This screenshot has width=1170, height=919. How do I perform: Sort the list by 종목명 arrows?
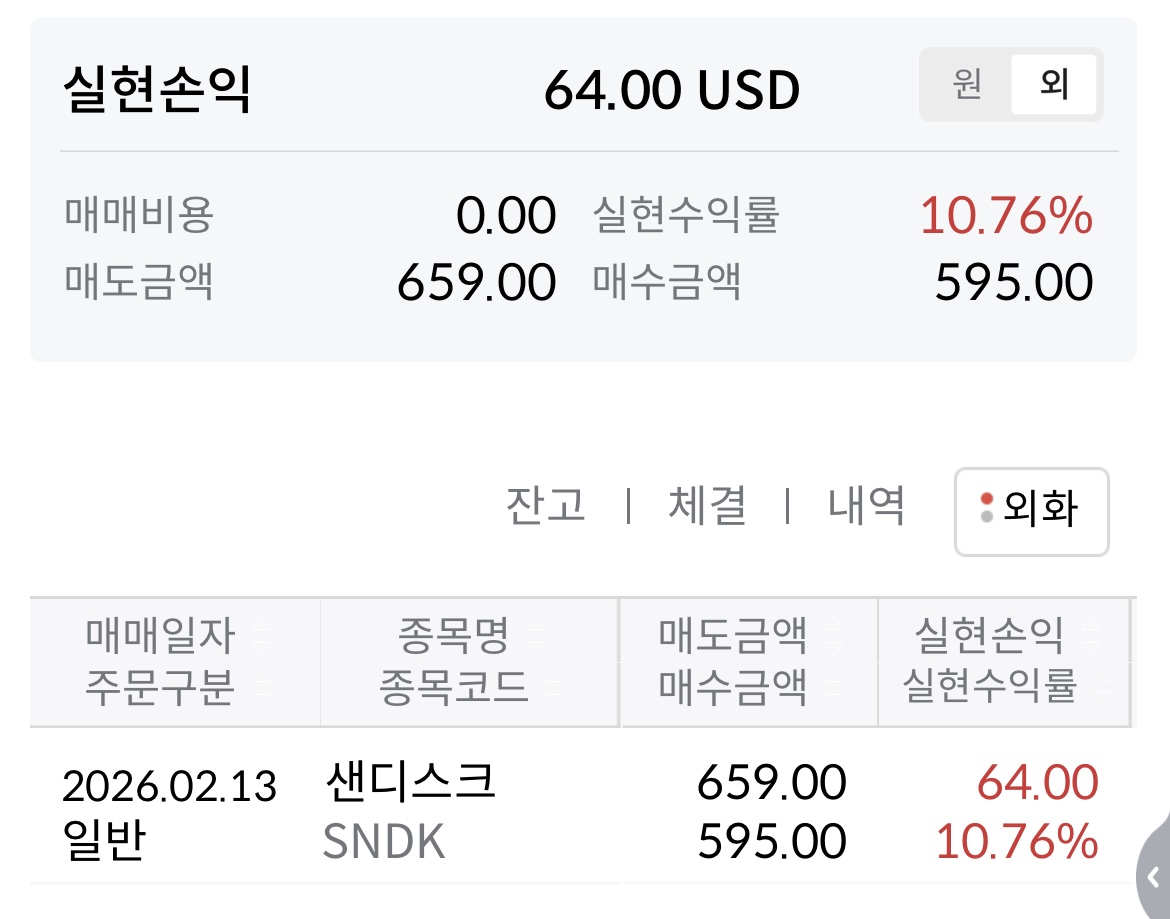pyautogui.click(x=536, y=635)
